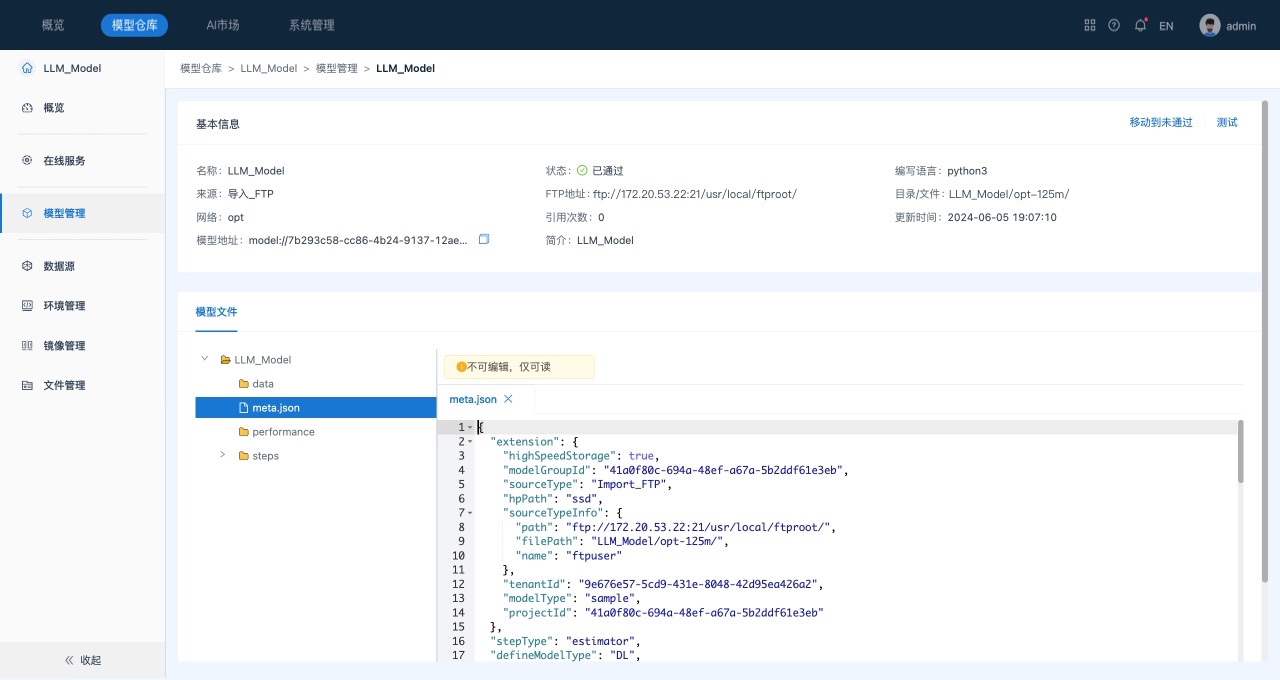Click the apps grid icon in header
1280x680 pixels.
tap(1090, 25)
